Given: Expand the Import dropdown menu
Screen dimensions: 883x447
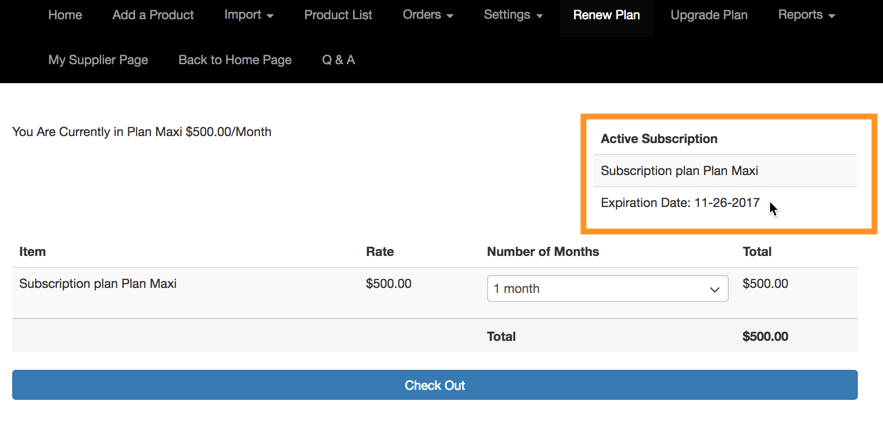Looking at the screenshot, I should [x=249, y=15].
